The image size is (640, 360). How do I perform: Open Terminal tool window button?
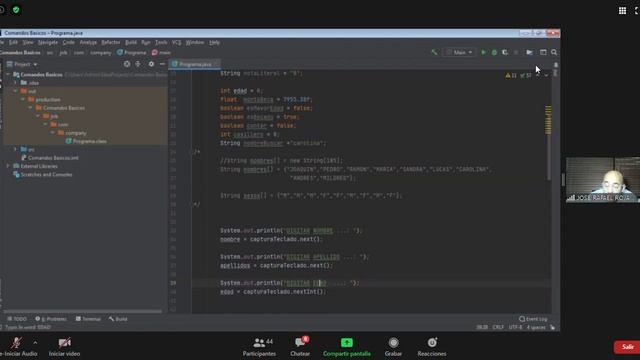pyautogui.click(x=88, y=319)
